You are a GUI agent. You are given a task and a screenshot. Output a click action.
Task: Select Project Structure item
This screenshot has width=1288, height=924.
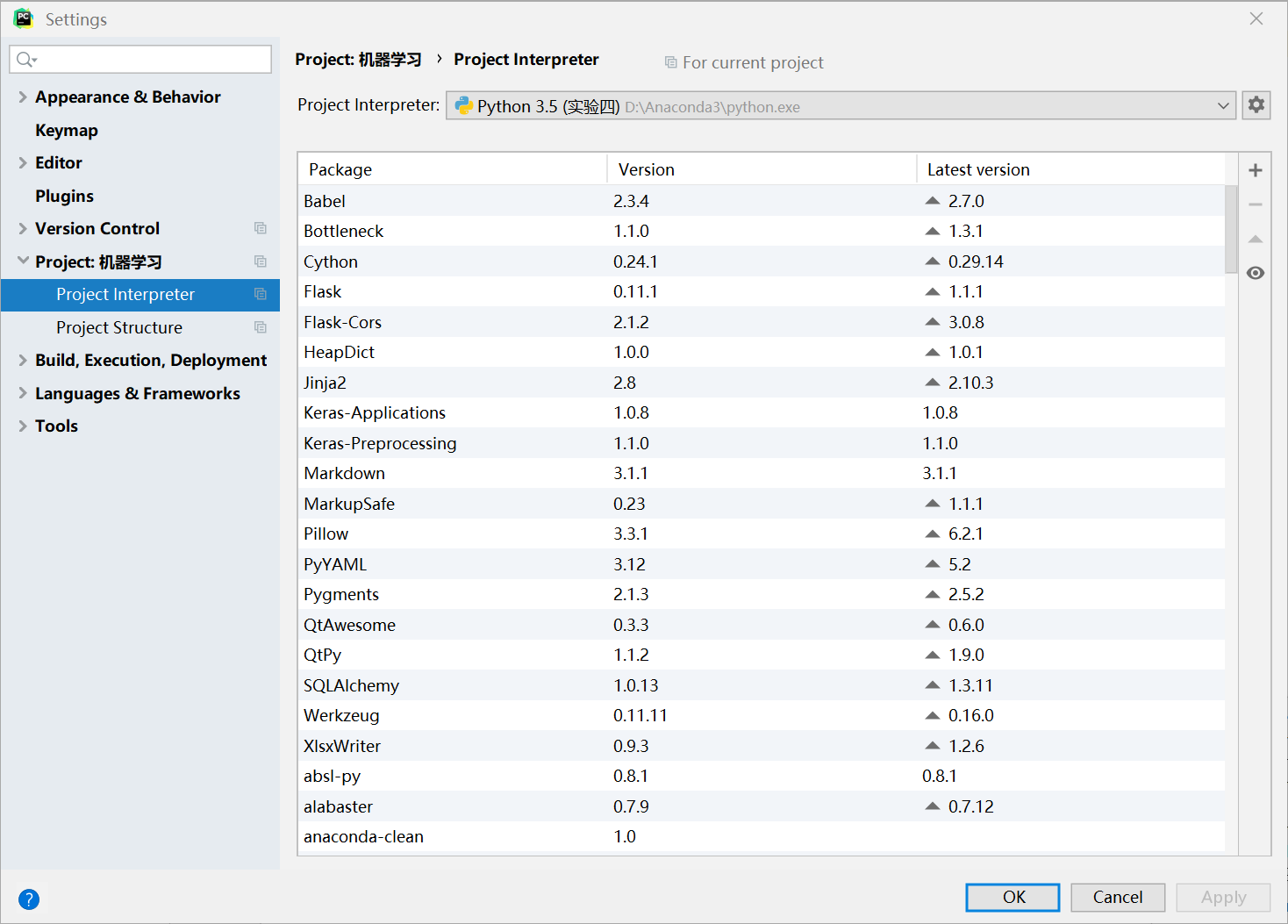click(119, 327)
